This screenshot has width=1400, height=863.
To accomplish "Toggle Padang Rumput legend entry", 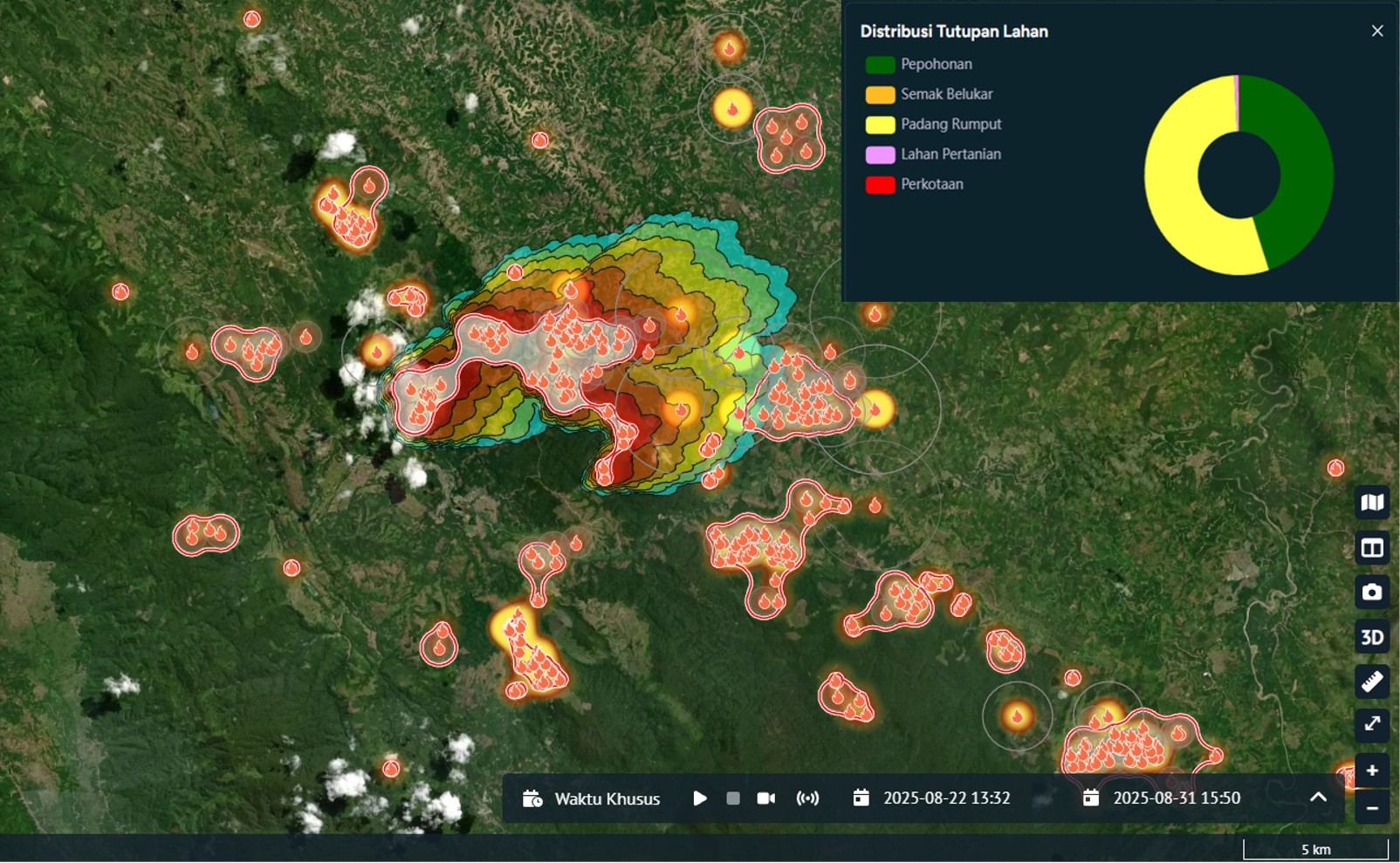I will (x=933, y=124).
